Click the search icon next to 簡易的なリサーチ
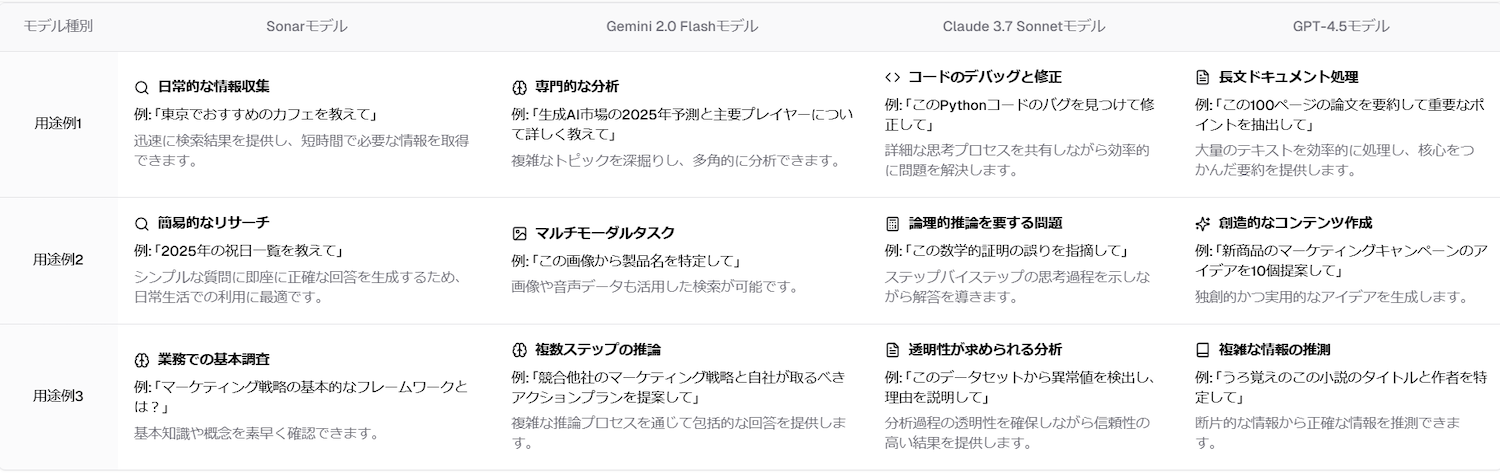The width and height of the screenshot is (1500, 476). (141, 224)
